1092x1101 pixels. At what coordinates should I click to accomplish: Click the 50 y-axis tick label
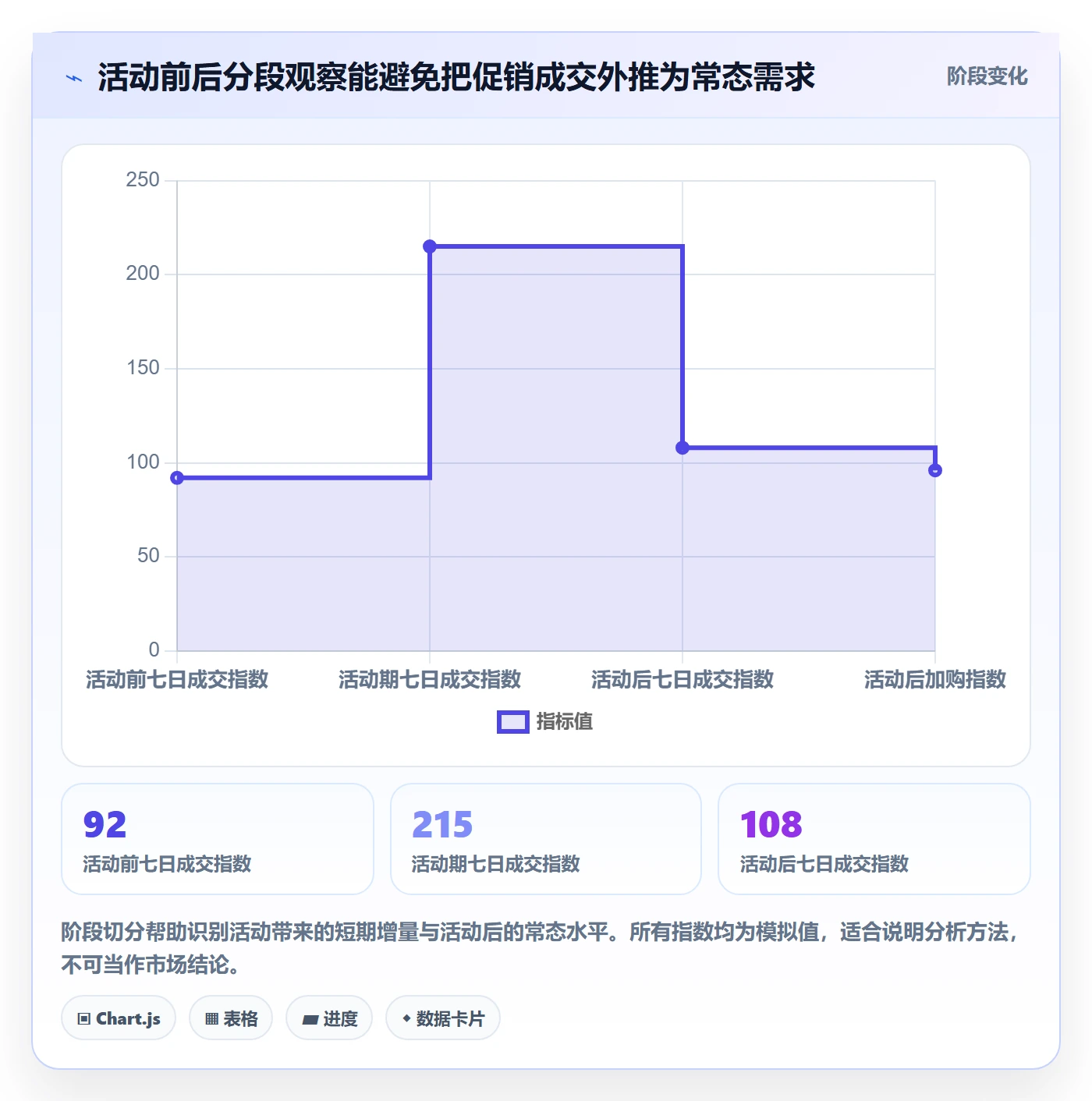pos(148,556)
